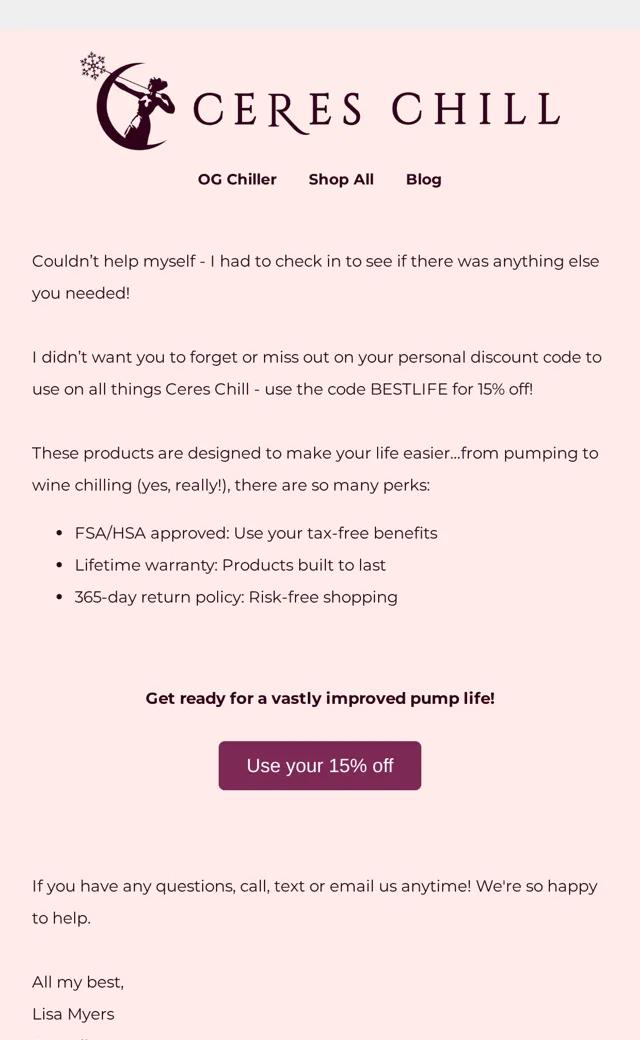The image size is (640, 1040).
Task: Click the 'to help.' closing text
Action: [61, 919]
